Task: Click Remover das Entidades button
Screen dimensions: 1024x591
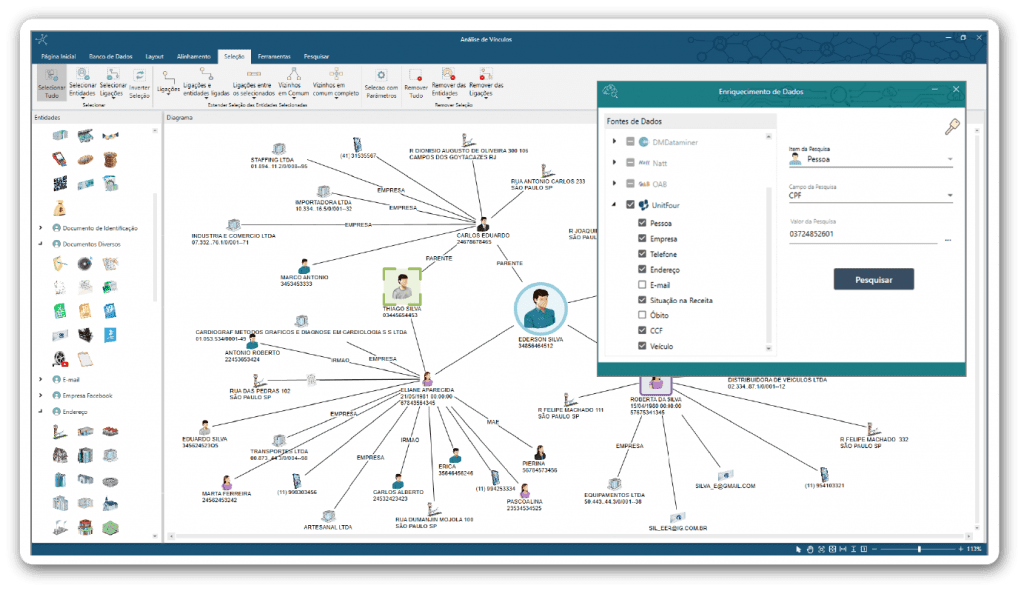Action: [448, 83]
